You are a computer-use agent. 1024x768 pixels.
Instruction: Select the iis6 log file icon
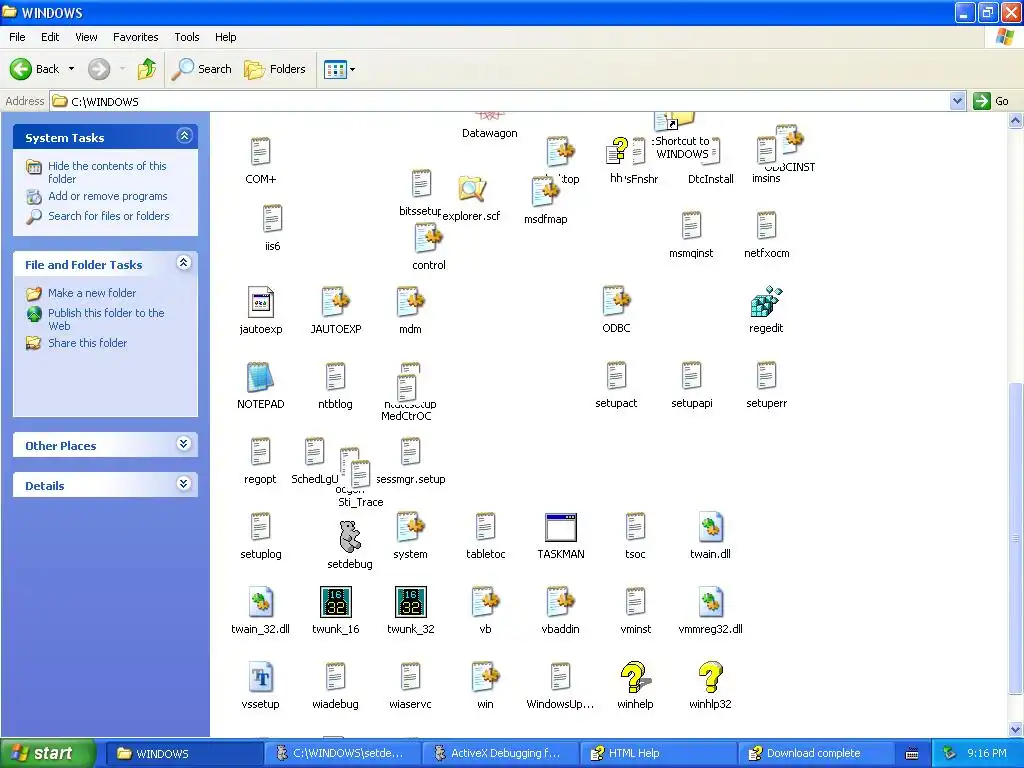(x=272, y=219)
